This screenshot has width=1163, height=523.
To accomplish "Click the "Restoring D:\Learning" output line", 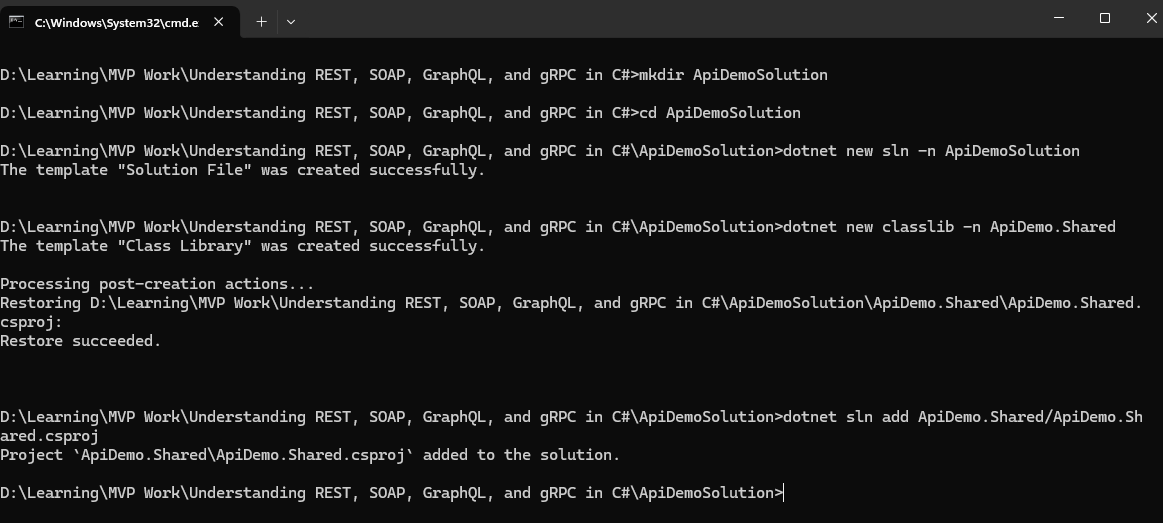I will pos(570,303).
